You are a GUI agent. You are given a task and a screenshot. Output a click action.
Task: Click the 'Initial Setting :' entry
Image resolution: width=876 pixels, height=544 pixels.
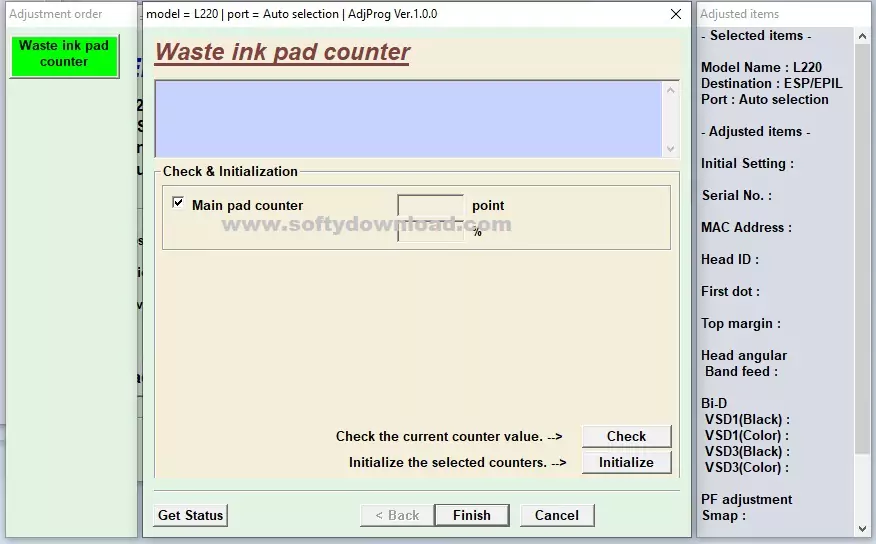[x=748, y=164]
